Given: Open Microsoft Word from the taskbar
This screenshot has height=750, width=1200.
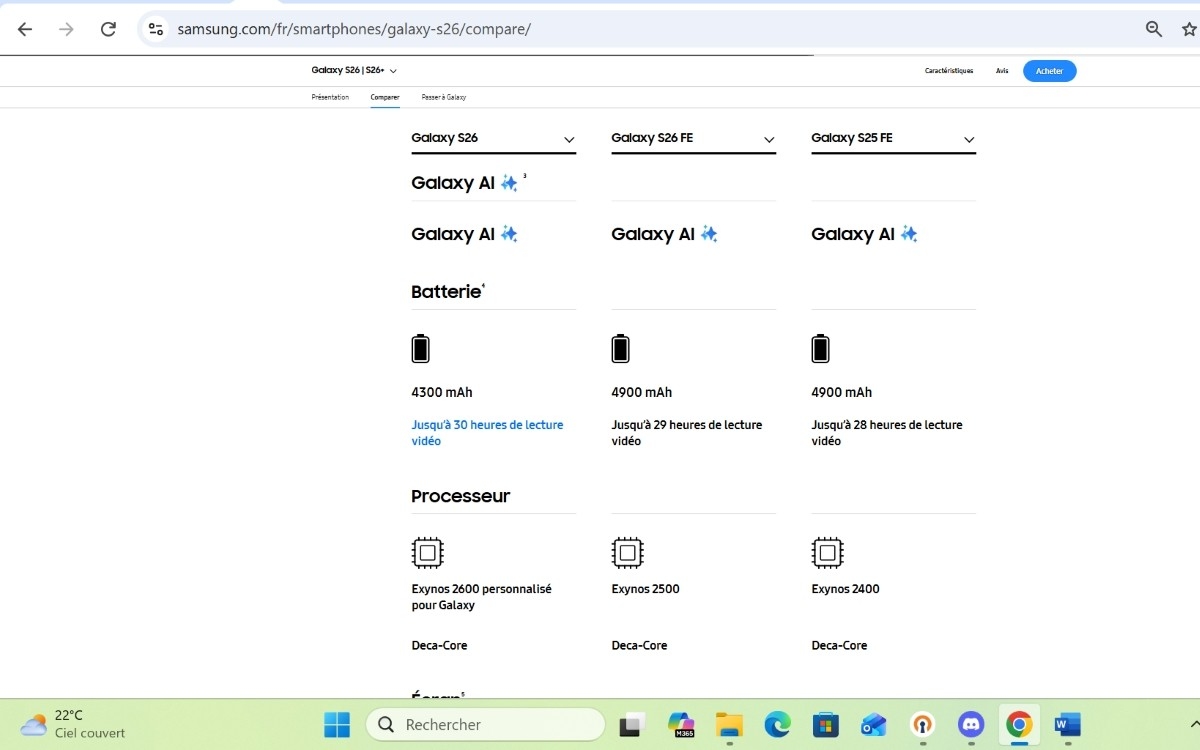Looking at the screenshot, I should point(1067,724).
